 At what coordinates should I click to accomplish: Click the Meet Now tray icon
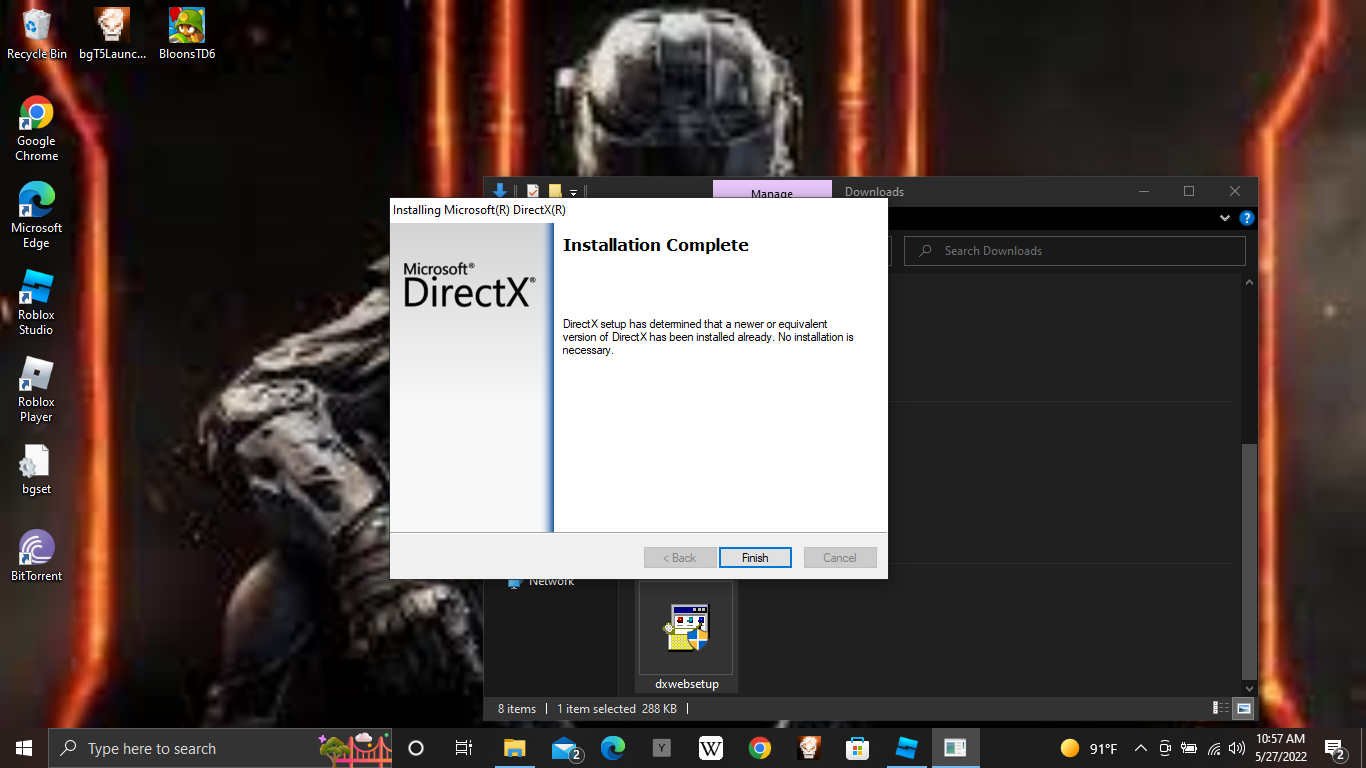coord(1165,748)
